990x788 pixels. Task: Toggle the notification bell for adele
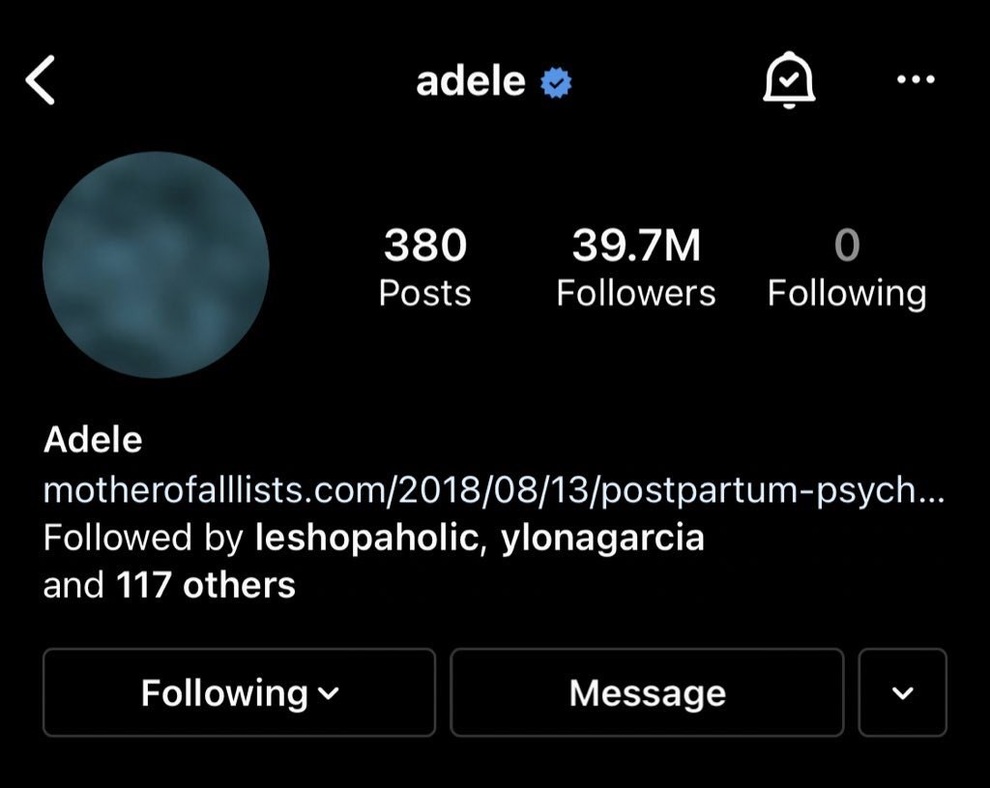[789, 80]
